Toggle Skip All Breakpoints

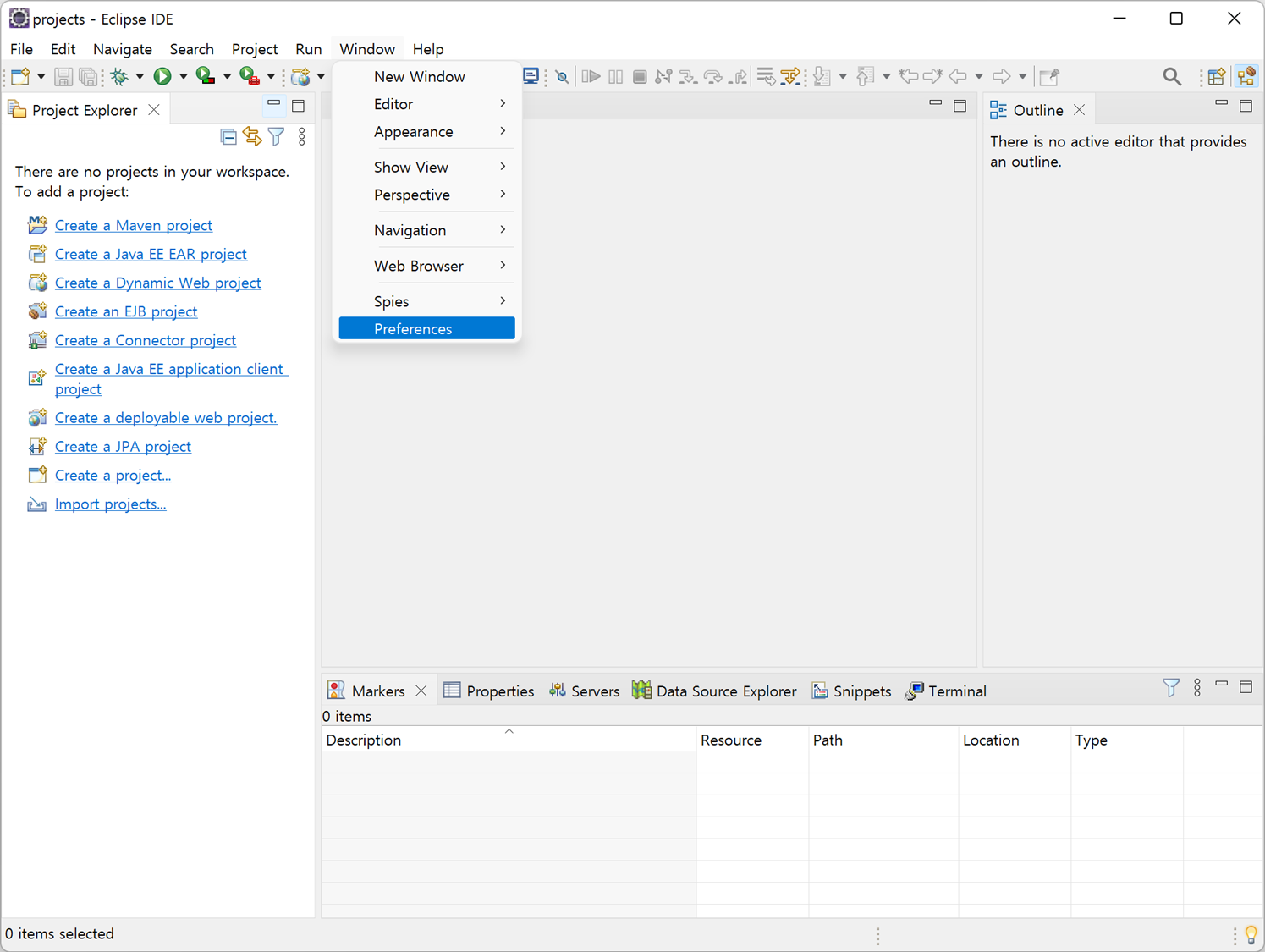tap(562, 77)
